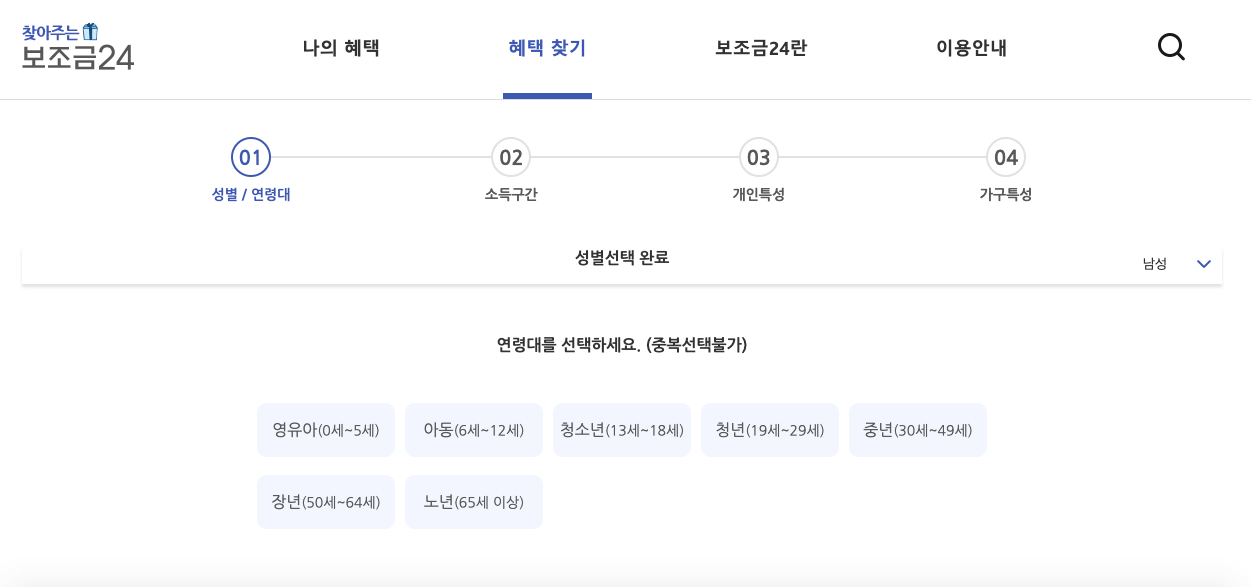The height and width of the screenshot is (587, 1251).
Task: Click the step 01 성별/연령대 circle indicator
Action: click(x=250, y=157)
